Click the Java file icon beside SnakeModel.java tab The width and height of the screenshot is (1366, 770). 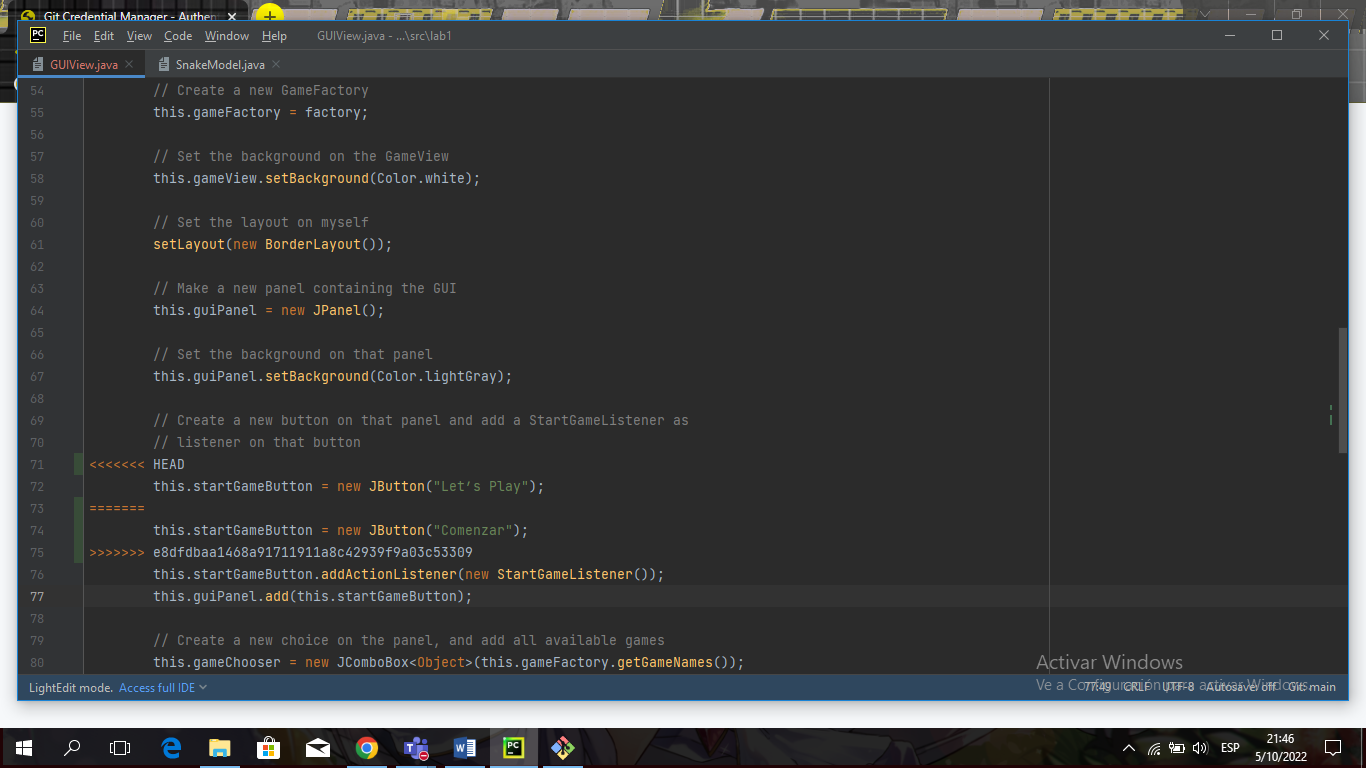(163, 62)
